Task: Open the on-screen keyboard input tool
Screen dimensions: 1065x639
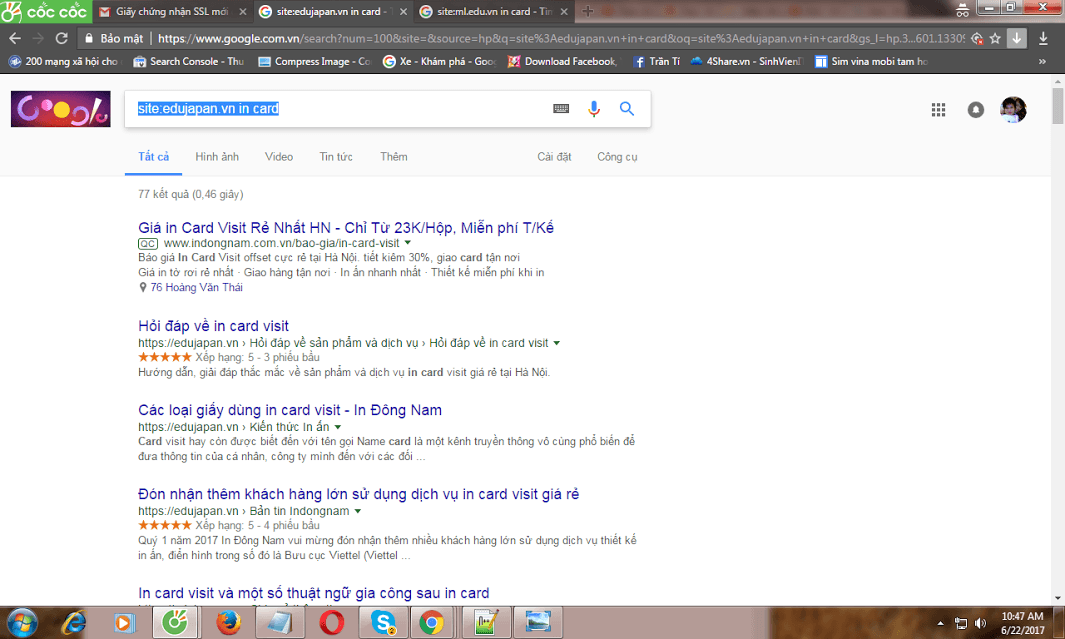Action: tap(561, 109)
